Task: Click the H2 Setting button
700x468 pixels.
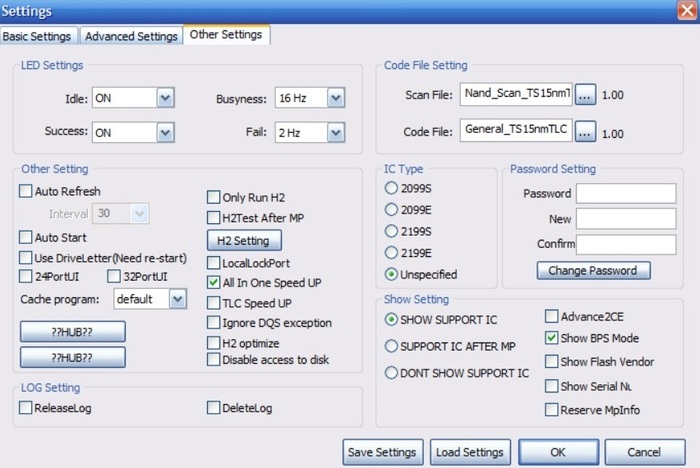Action: pos(244,241)
